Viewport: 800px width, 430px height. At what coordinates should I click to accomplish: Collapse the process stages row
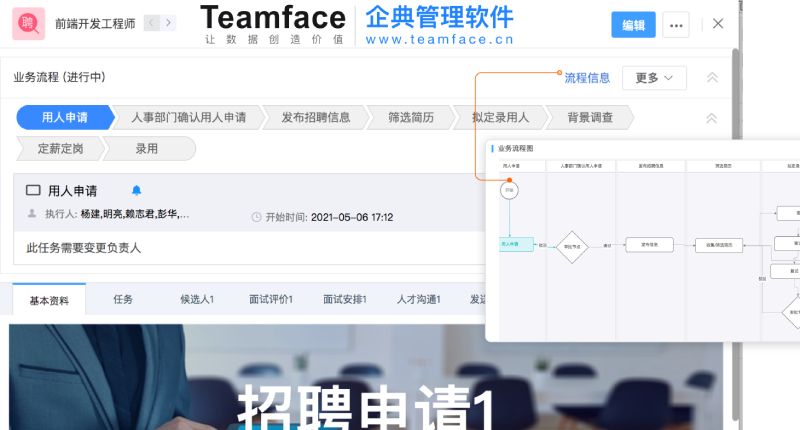712,118
